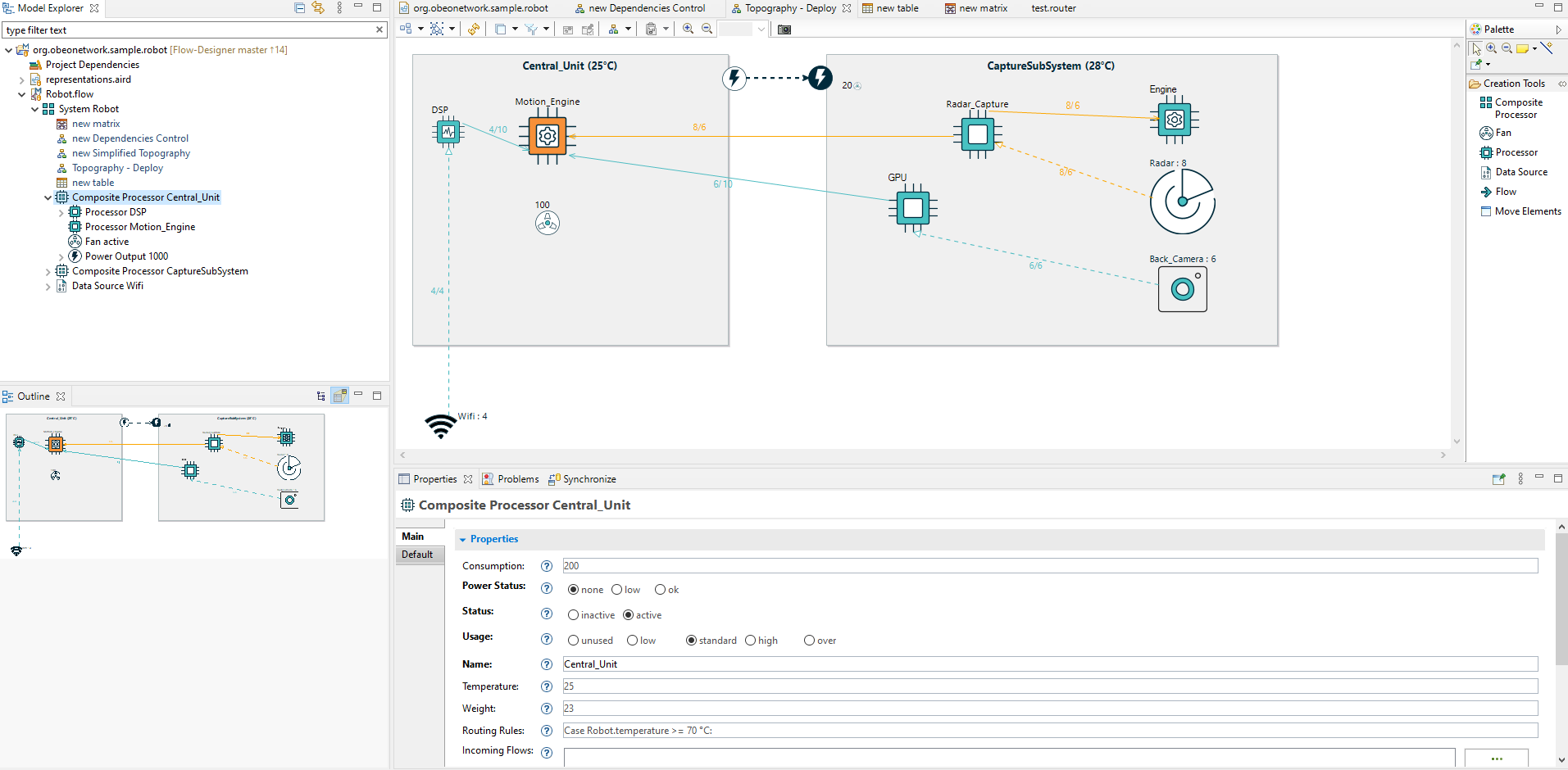1568x770 pixels.
Task: Select the Fan creation tool
Action: tap(1495, 133)
